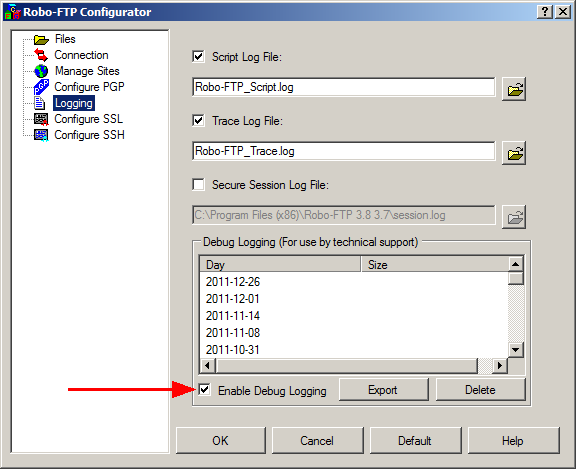Select the Logging tree item
Viewport: 576px width, 469px height.
pos(74,103)
